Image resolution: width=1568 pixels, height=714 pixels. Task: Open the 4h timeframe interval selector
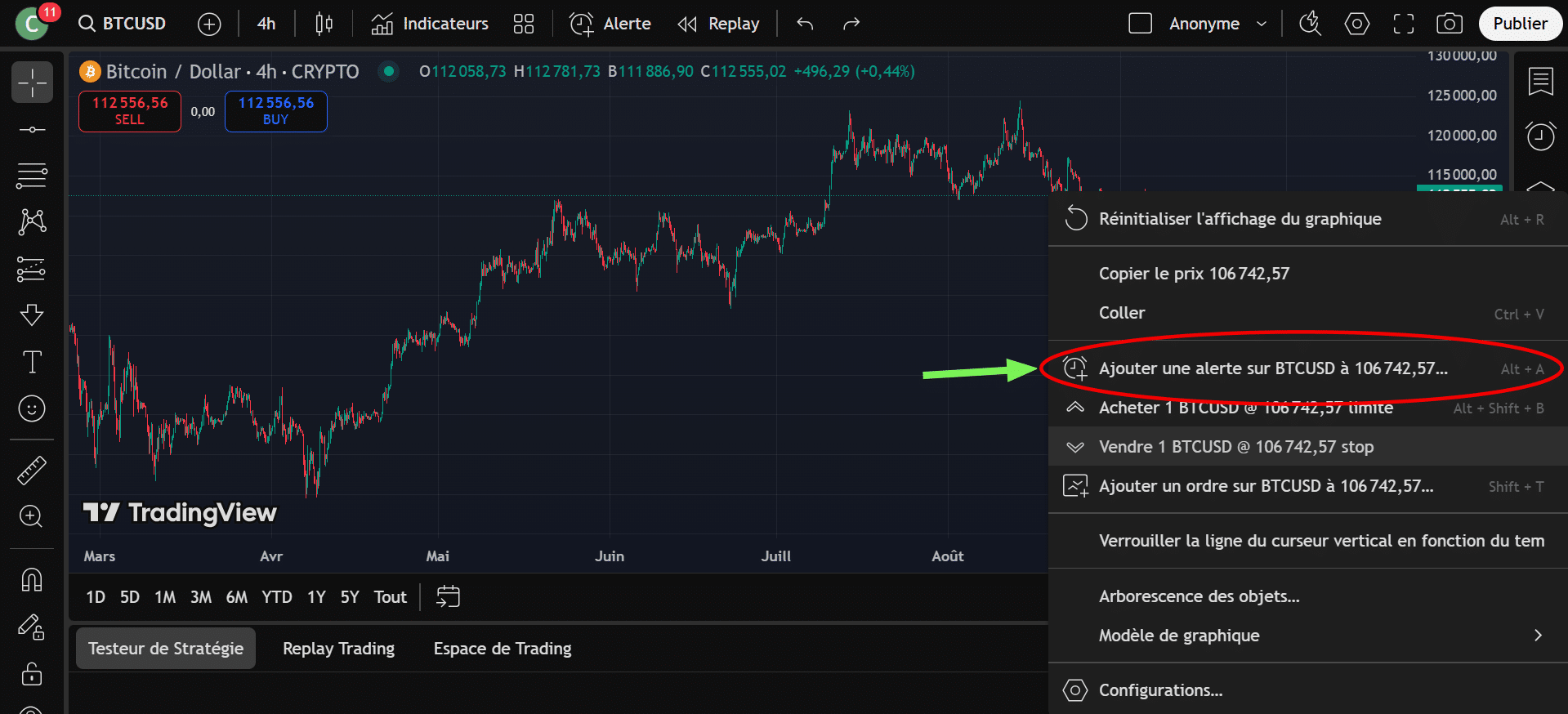[266, 24]
